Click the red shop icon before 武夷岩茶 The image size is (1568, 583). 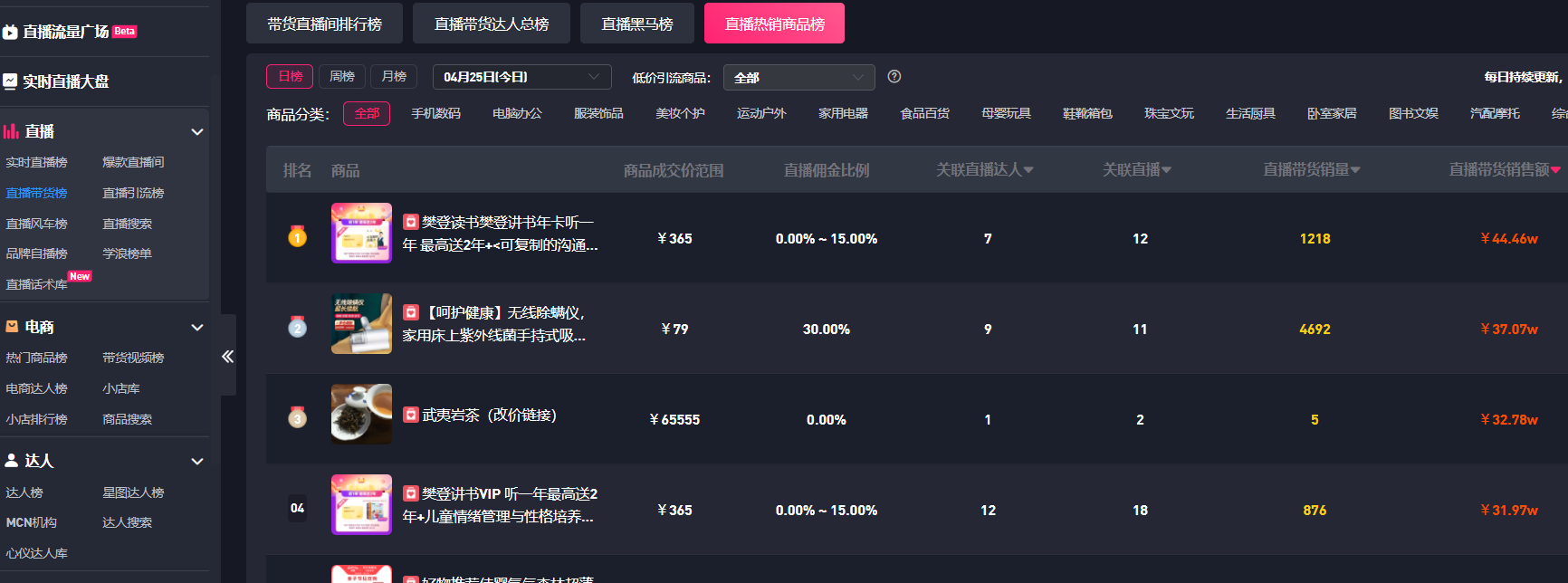click(411, 415)
